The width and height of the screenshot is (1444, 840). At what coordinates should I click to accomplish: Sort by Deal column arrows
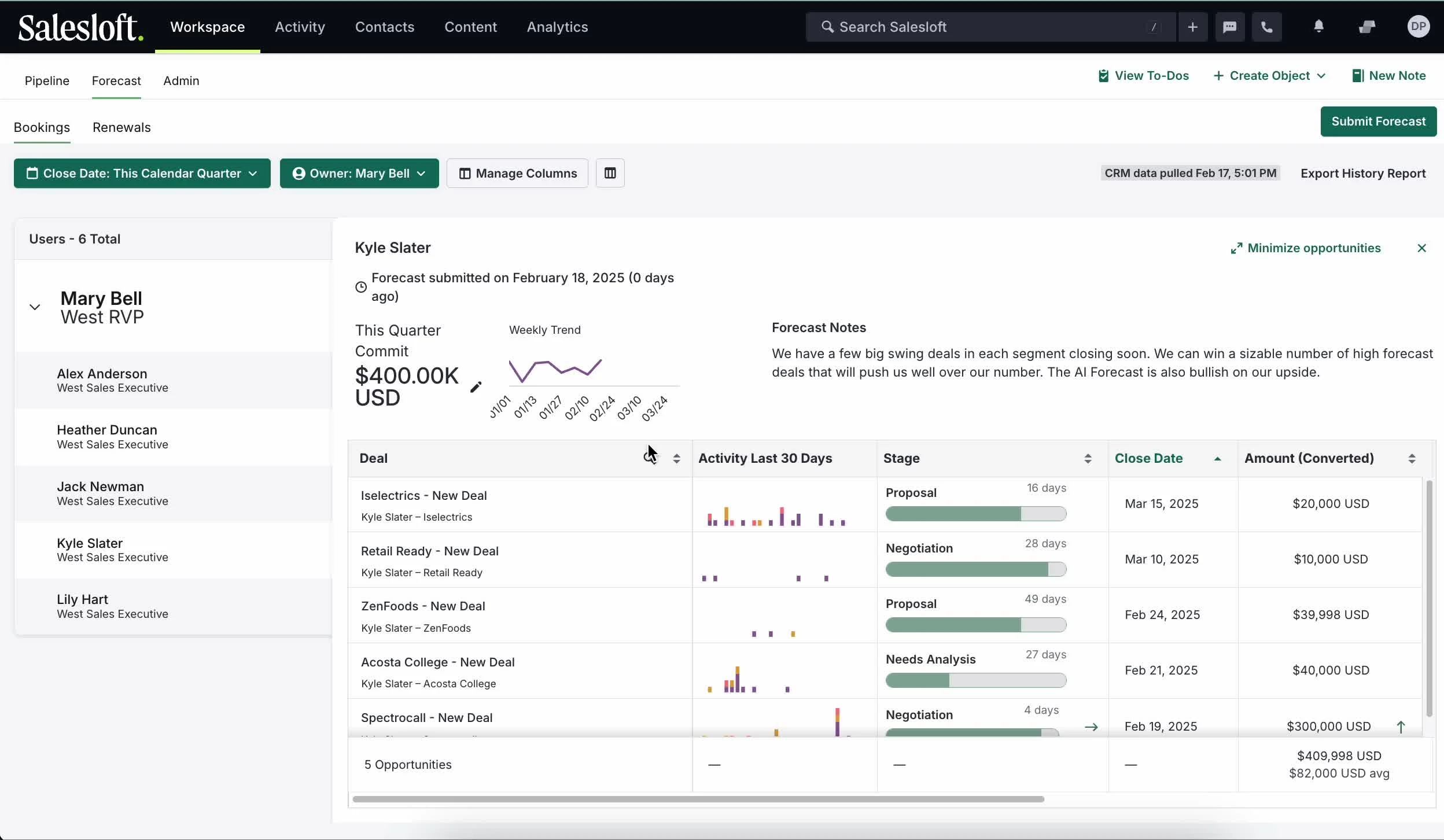676,459
